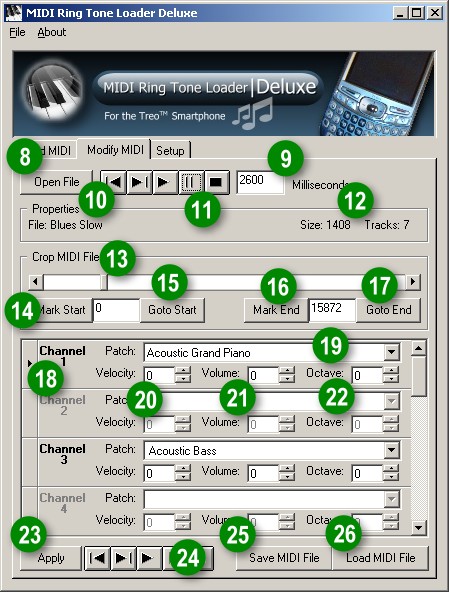Click the Mark Start button
The width and height of the screenshot is (449, 592).
[60, 310]
